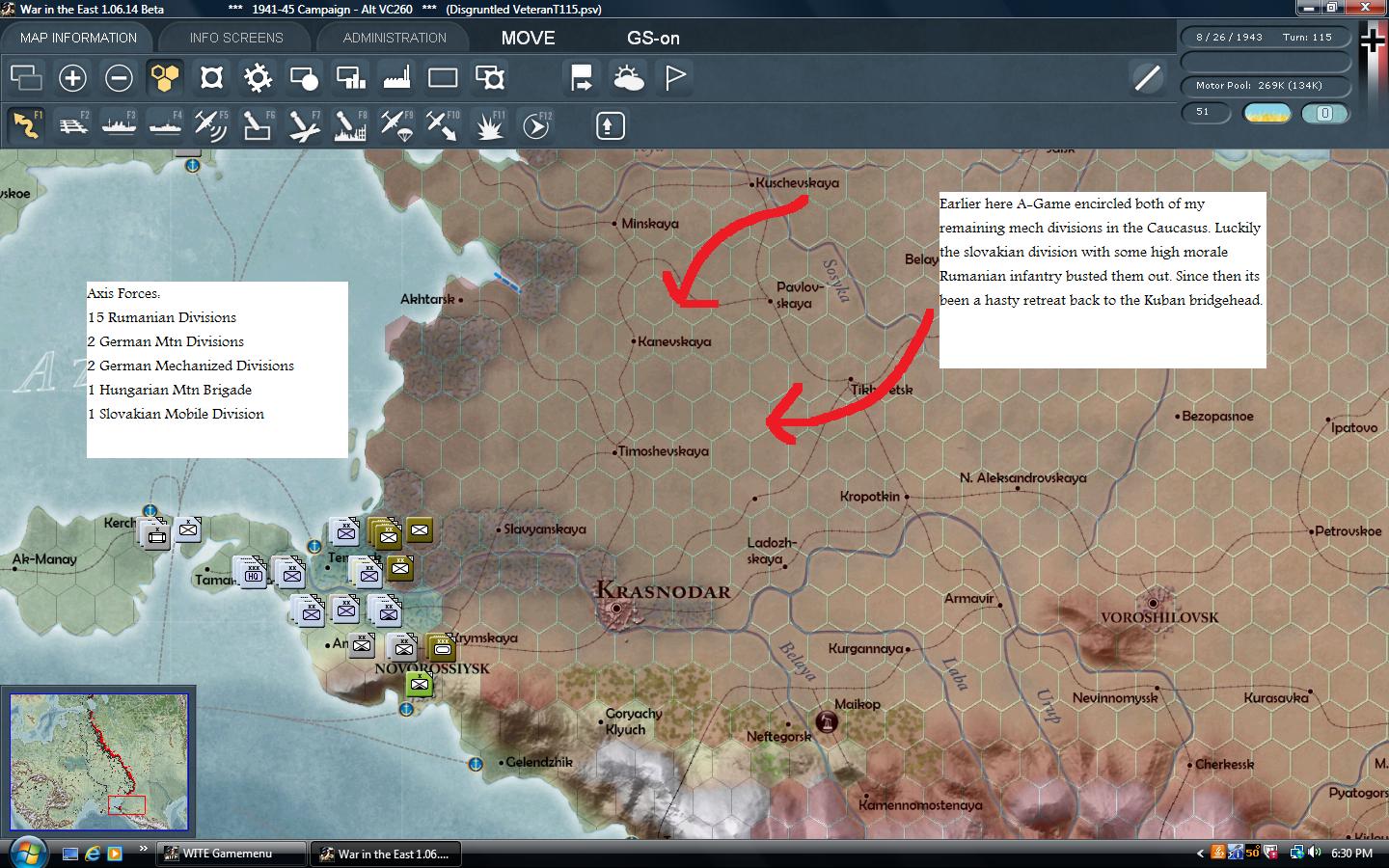The width and height of the screenshot is (1389, 868).
Task: Click the flag with arrow icon
Action: point(582,78)
